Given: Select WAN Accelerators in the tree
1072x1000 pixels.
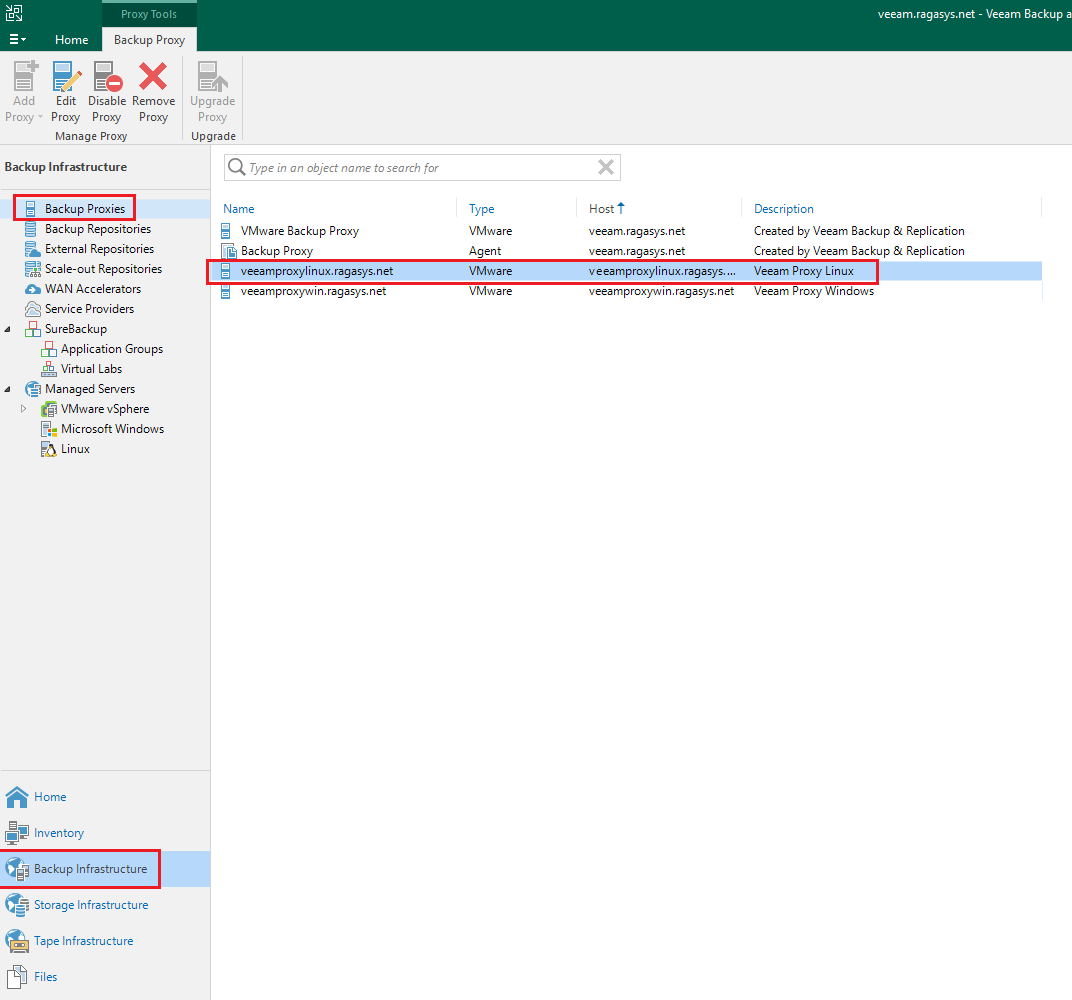Looking at the screenshot, I should click(x=88, y=288).
